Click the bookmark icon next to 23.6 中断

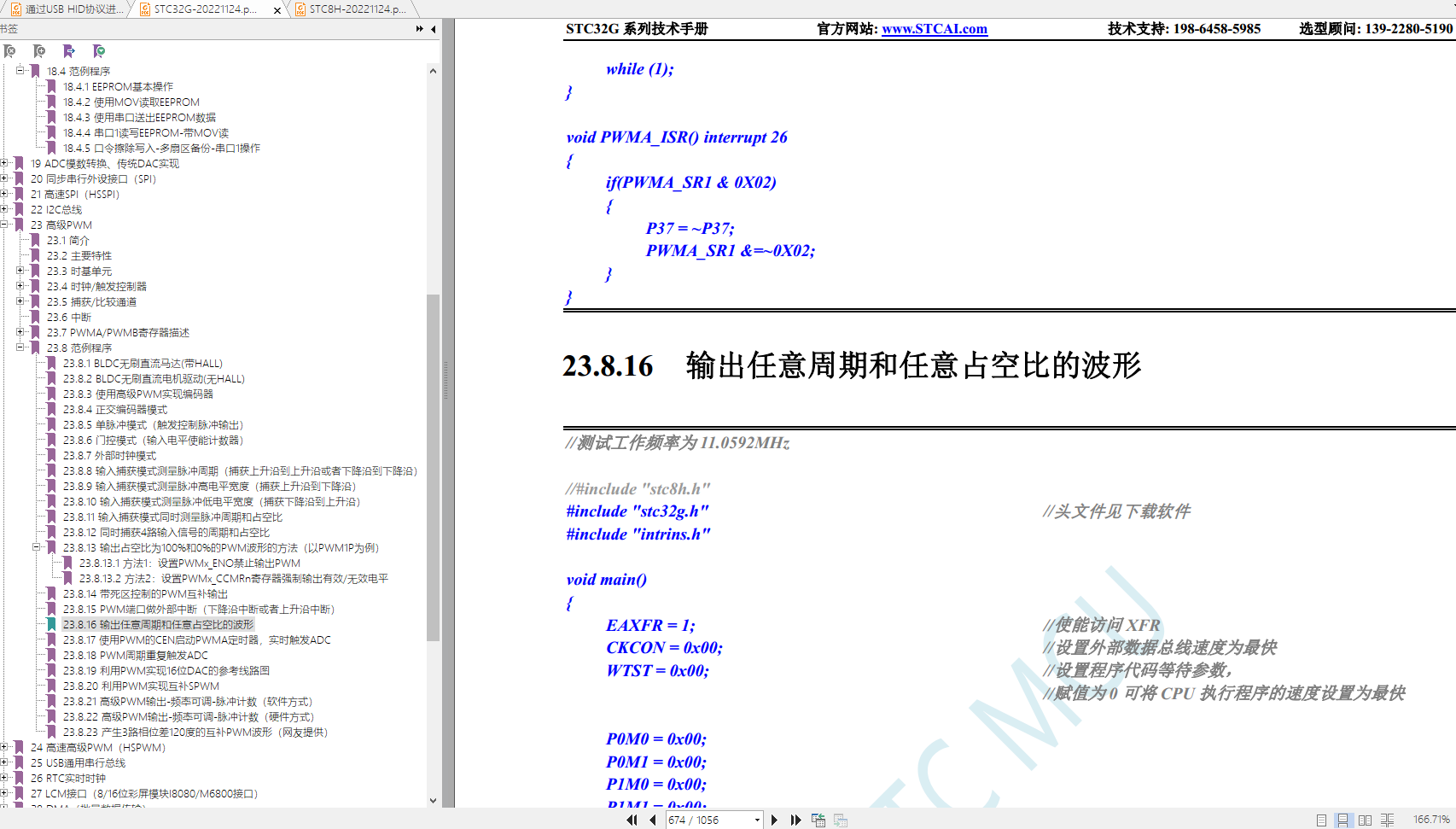click(35, 318)
